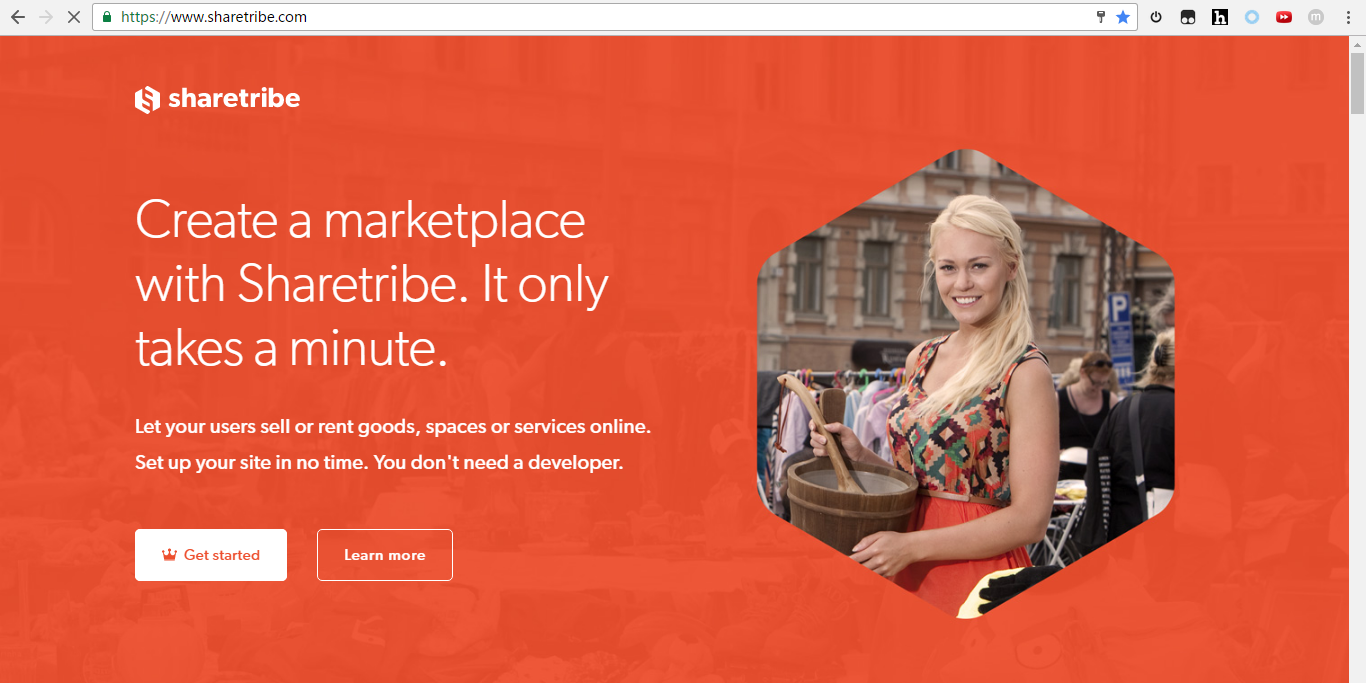Open the Tampermonkey extension icon
Viewport: 1366px width, 683px height.
click(1188, 17)
